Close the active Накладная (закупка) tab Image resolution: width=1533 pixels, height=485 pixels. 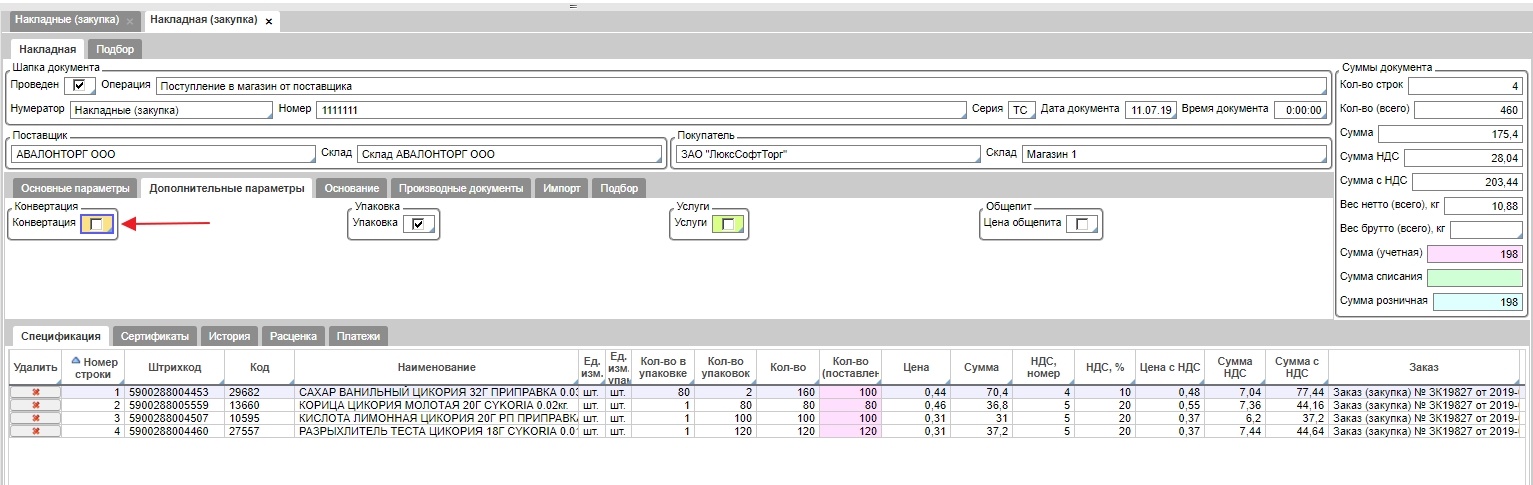pos(268,21)
